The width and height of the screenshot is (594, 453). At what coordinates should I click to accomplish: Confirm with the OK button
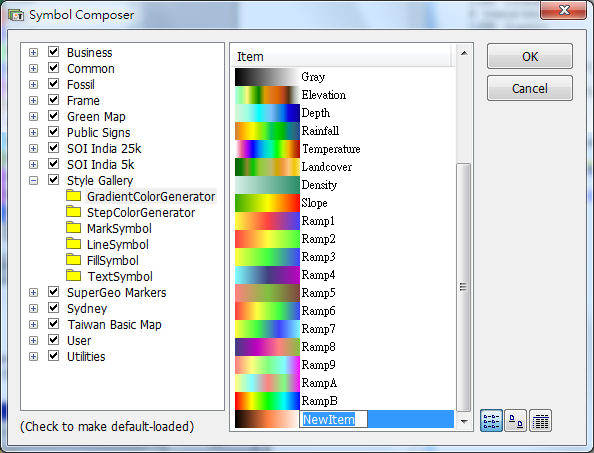point(530,56)
